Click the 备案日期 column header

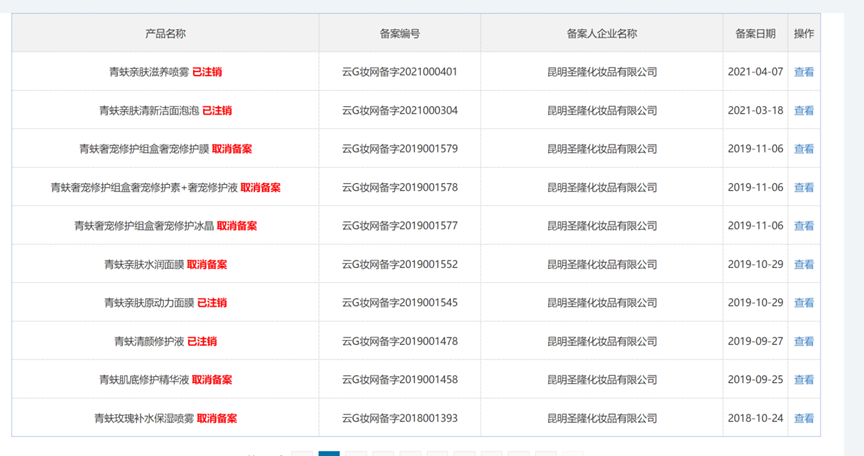(755, 34)
